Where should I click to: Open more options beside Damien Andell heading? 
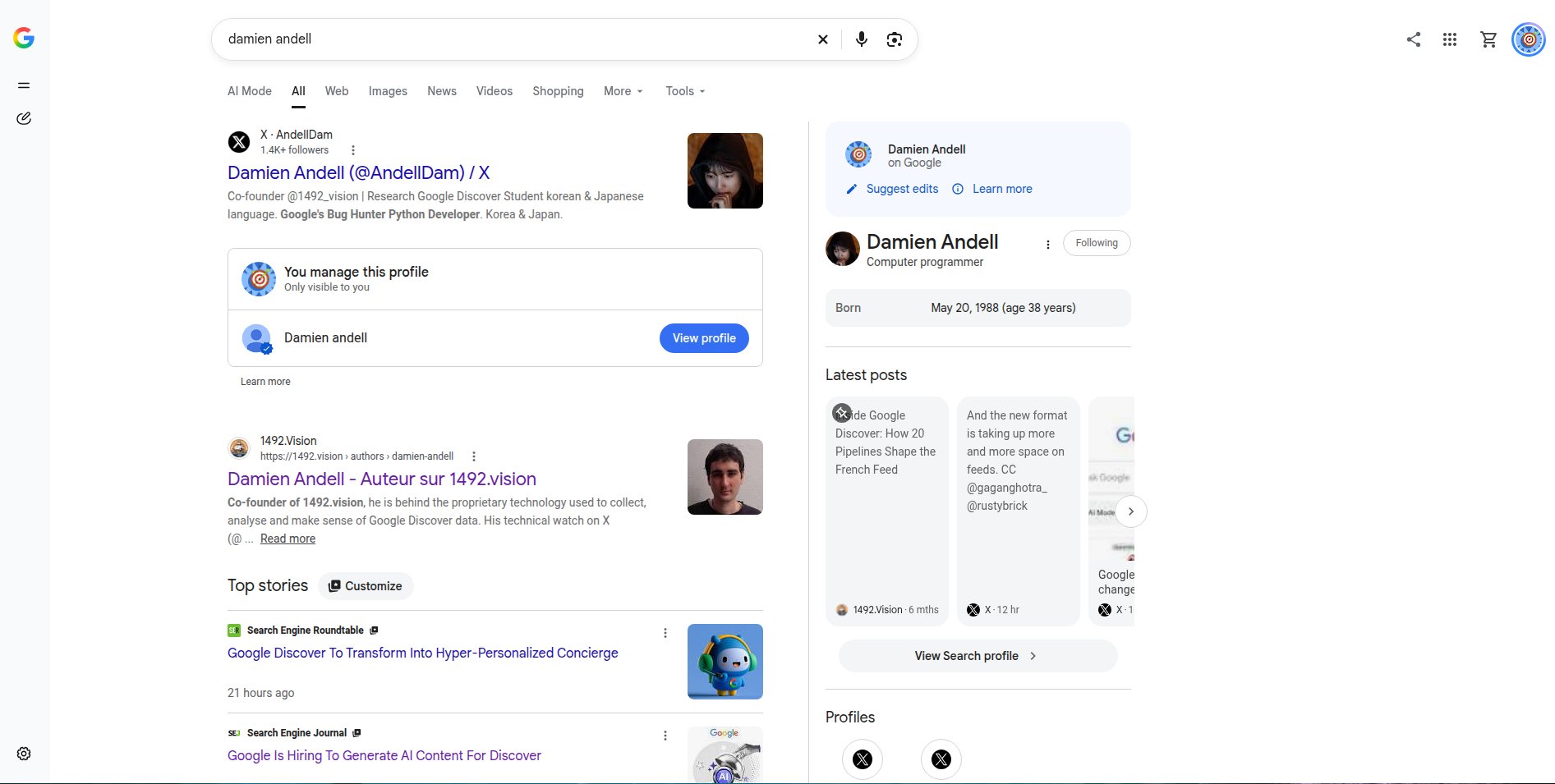point(1047,244)
